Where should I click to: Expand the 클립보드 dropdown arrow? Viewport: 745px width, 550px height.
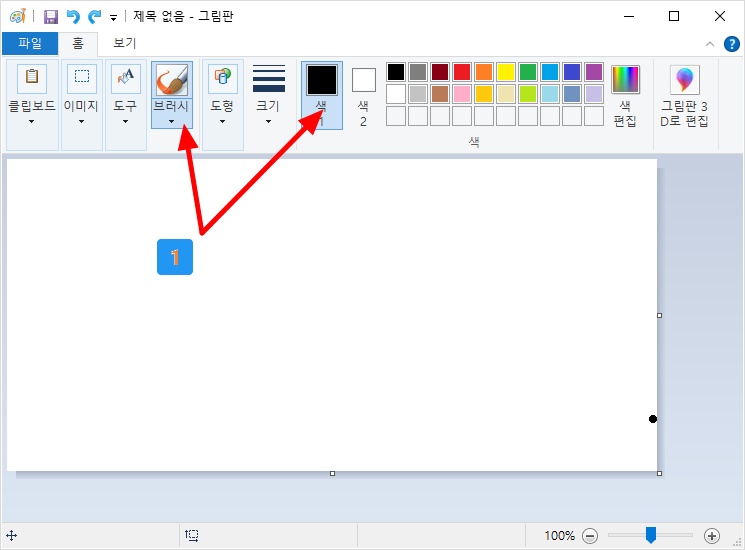tap(31, 122)
